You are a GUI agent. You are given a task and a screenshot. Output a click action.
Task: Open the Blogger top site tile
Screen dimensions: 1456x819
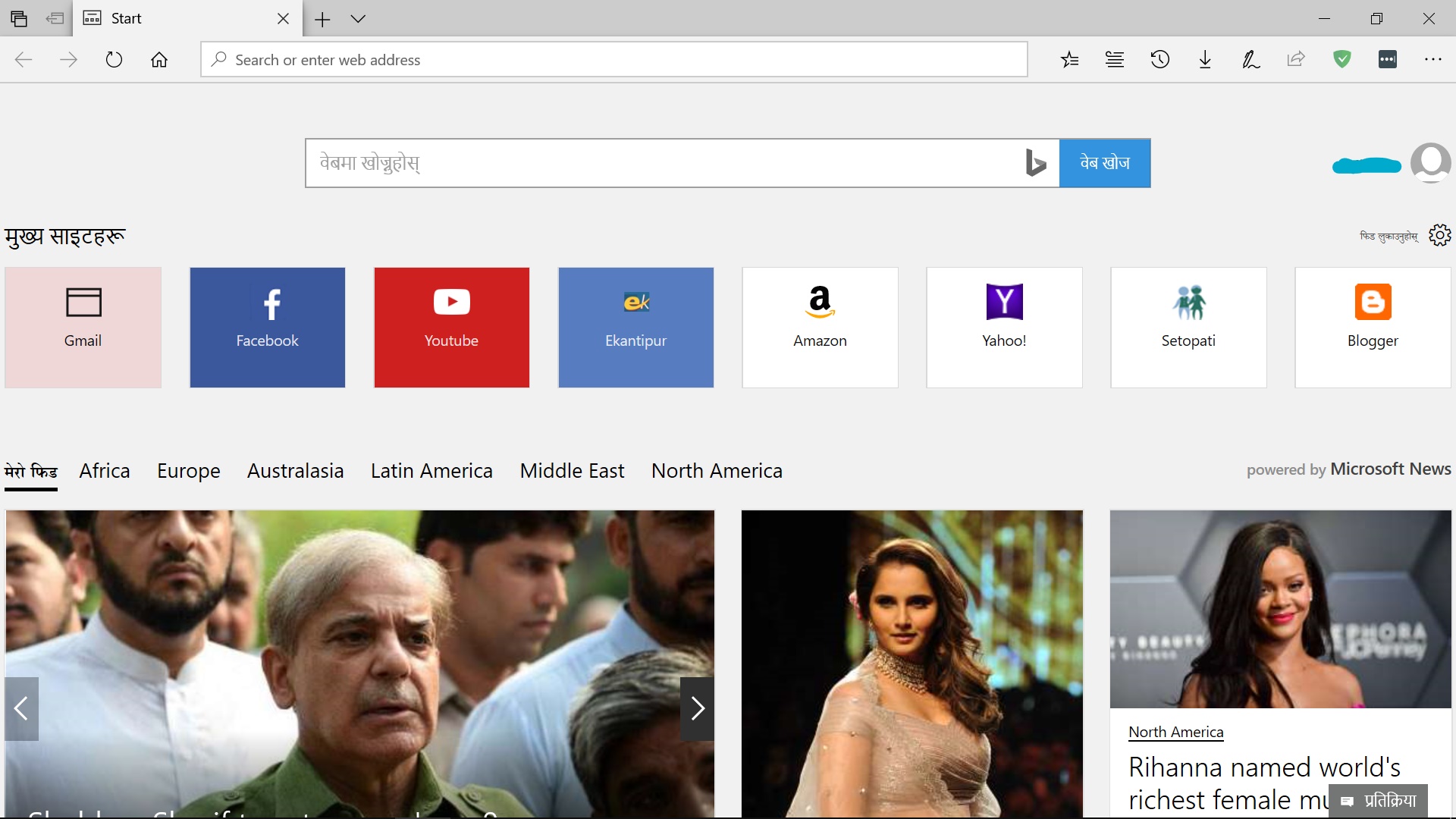(1373, 328)
